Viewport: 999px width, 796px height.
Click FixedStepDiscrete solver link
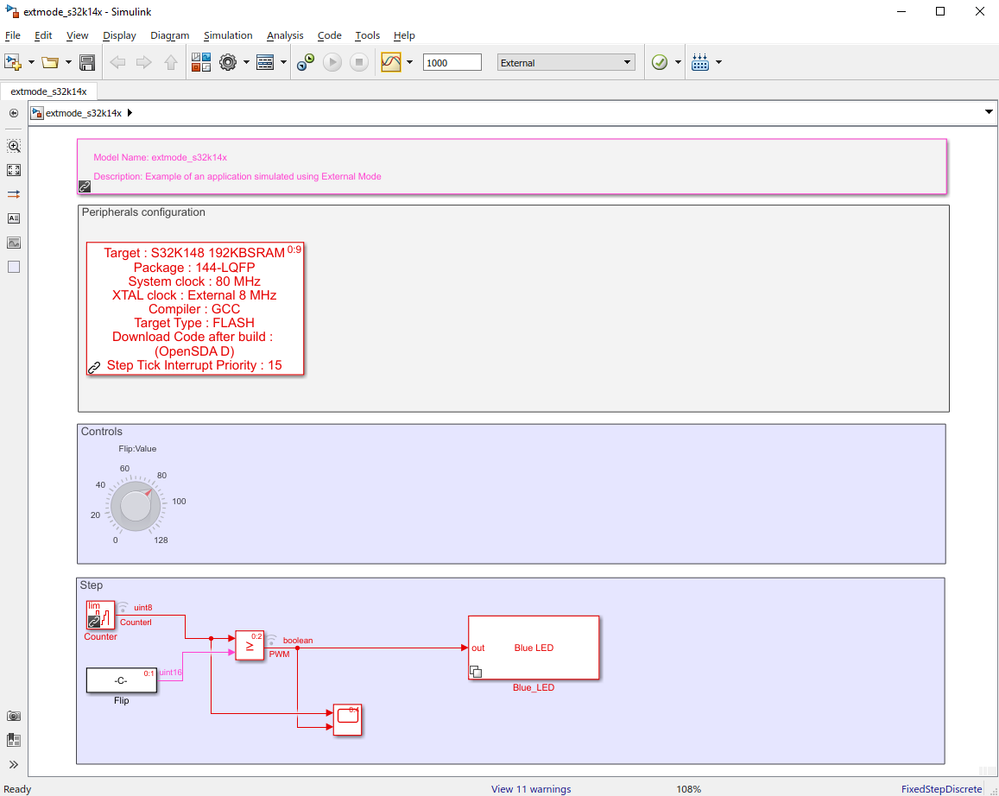pos(941,789)
